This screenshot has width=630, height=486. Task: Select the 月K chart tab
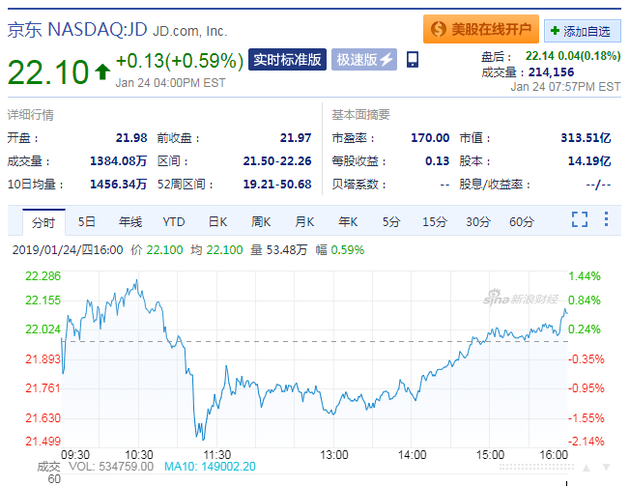304,222
